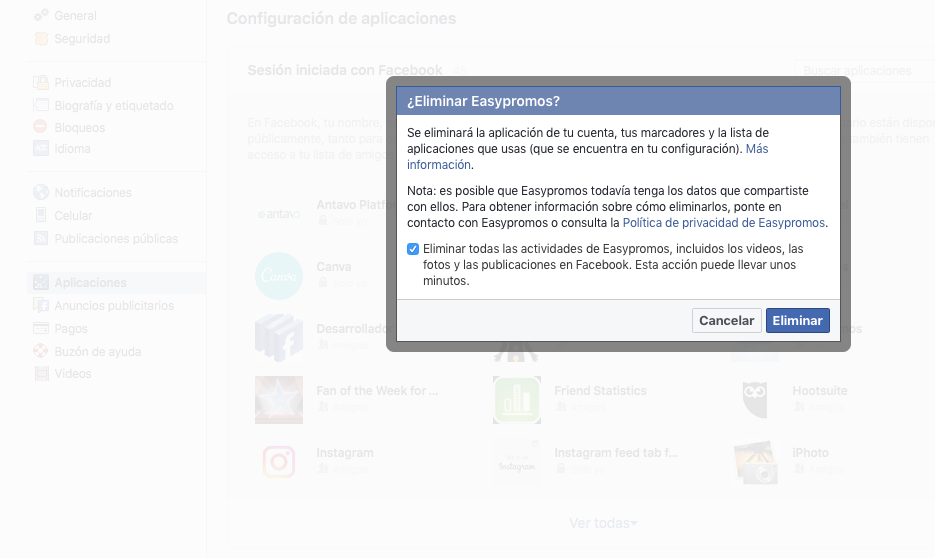Open Seguridad settings in sidebar
This screenshot has height=558, width=935.
[82, 39]
